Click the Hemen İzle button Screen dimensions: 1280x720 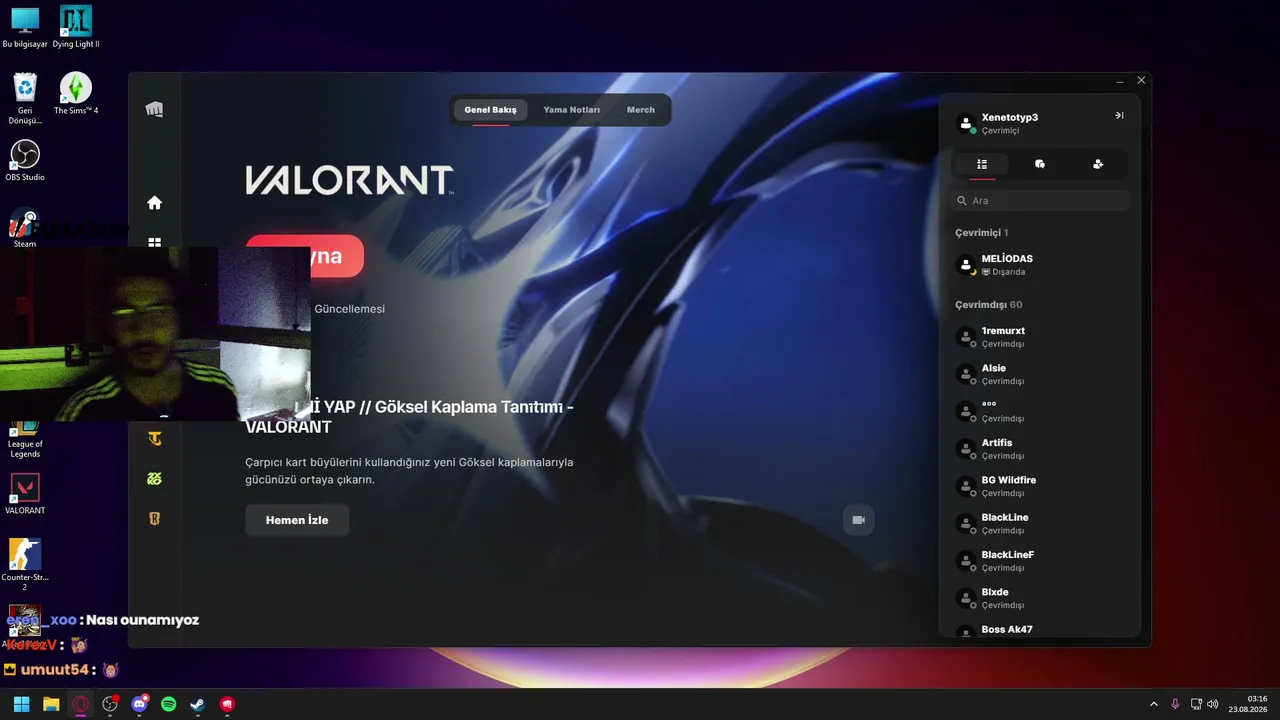(297, 520)
